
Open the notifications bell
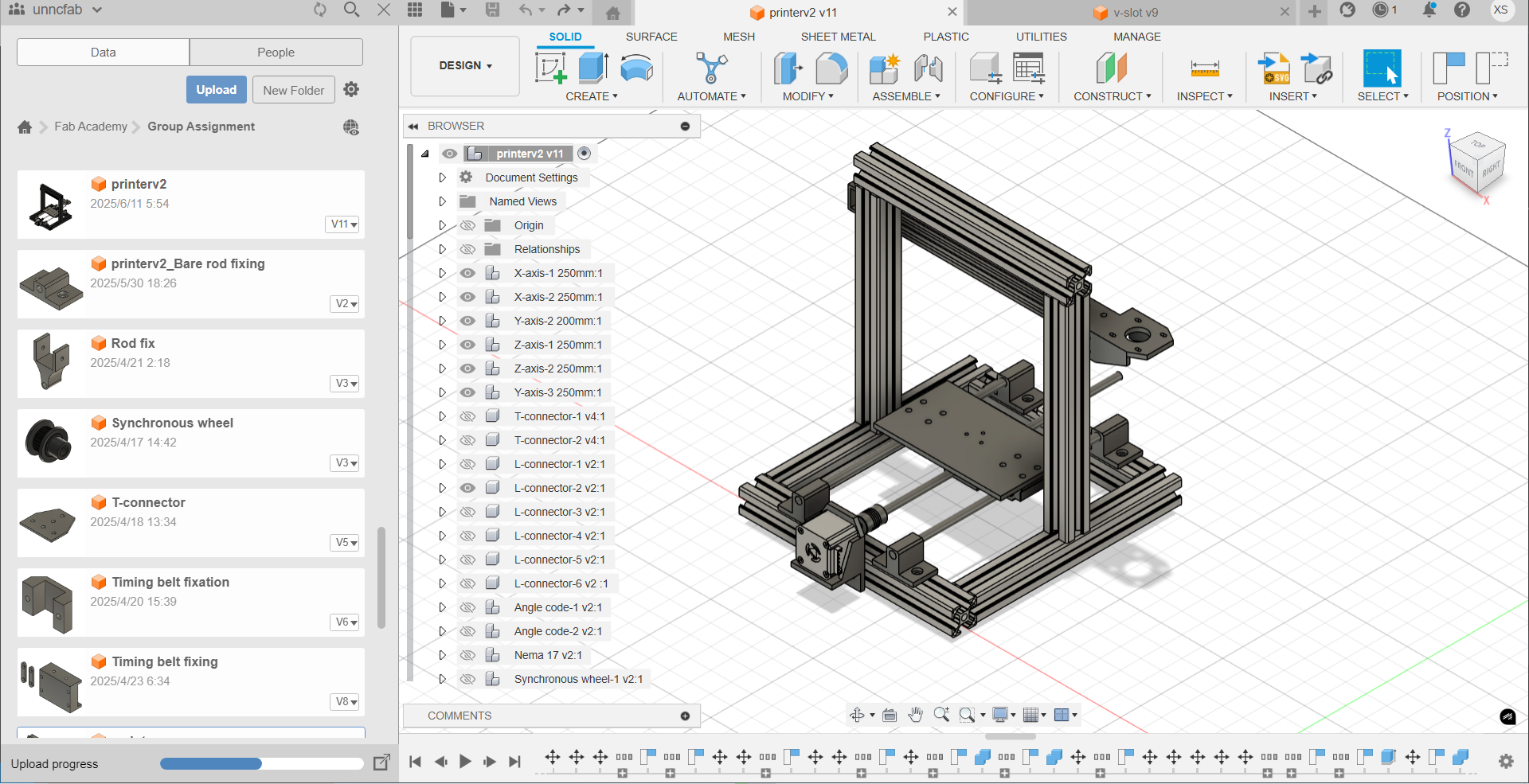point(1429,10)
